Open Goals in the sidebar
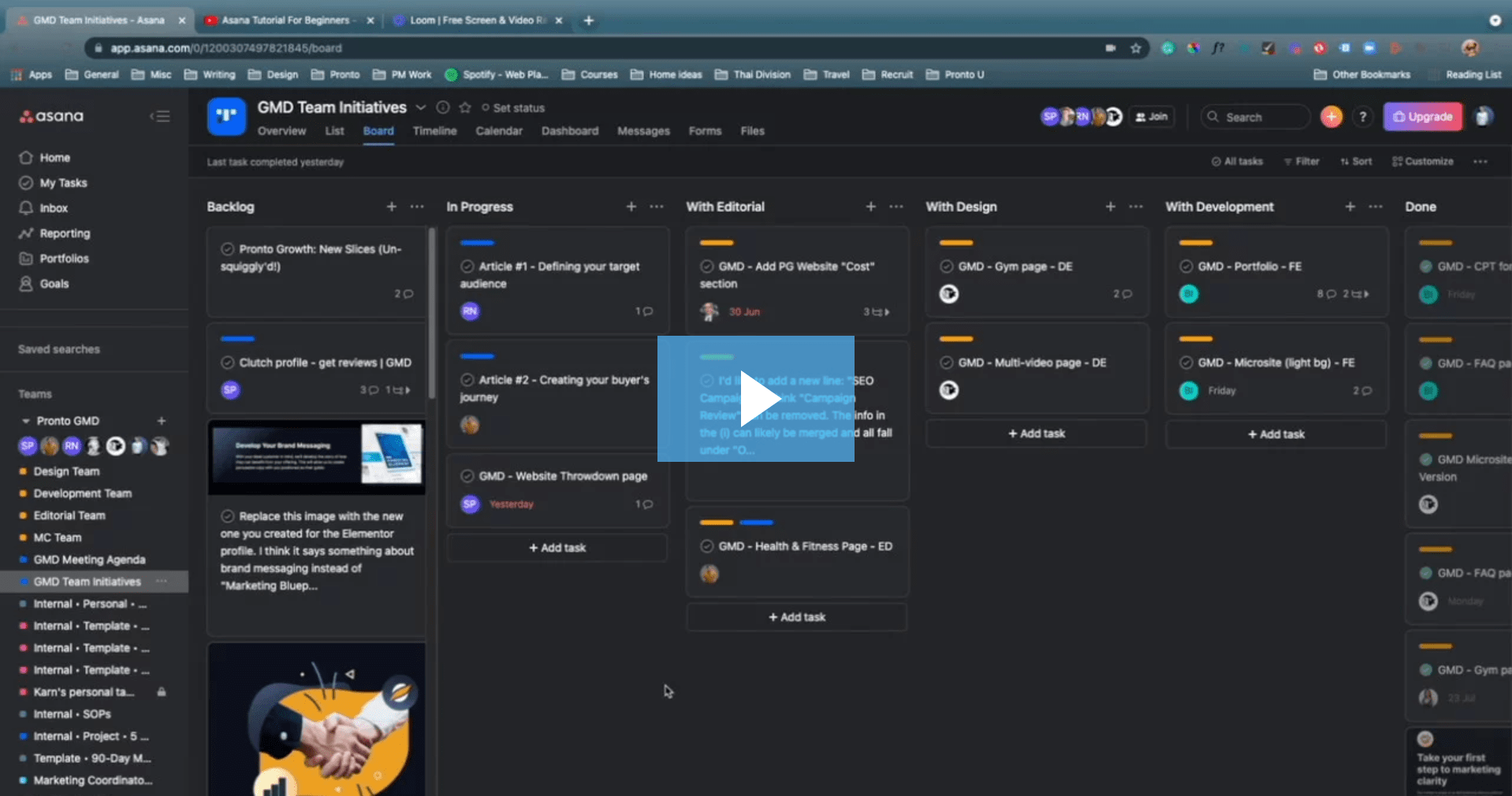1512x796 pixels. click(x=54, y=284)
